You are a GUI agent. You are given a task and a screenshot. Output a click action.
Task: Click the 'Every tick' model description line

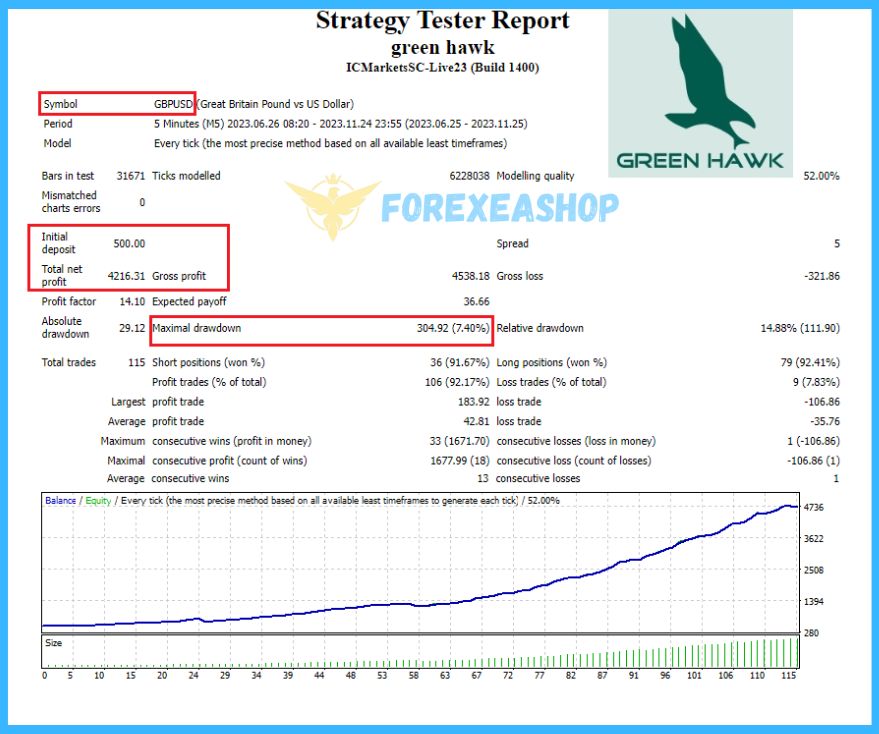pos(331,143)
